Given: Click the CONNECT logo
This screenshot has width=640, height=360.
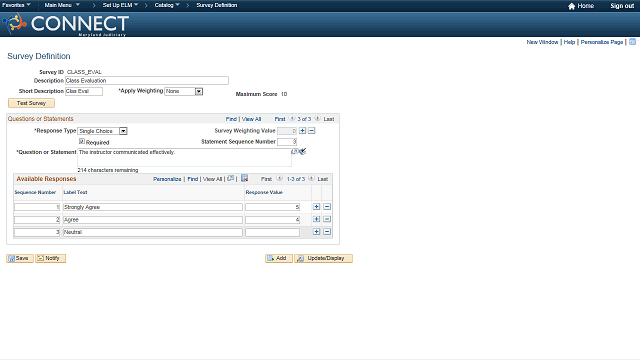Looking at the screenshot, I should tap(66, 24).
